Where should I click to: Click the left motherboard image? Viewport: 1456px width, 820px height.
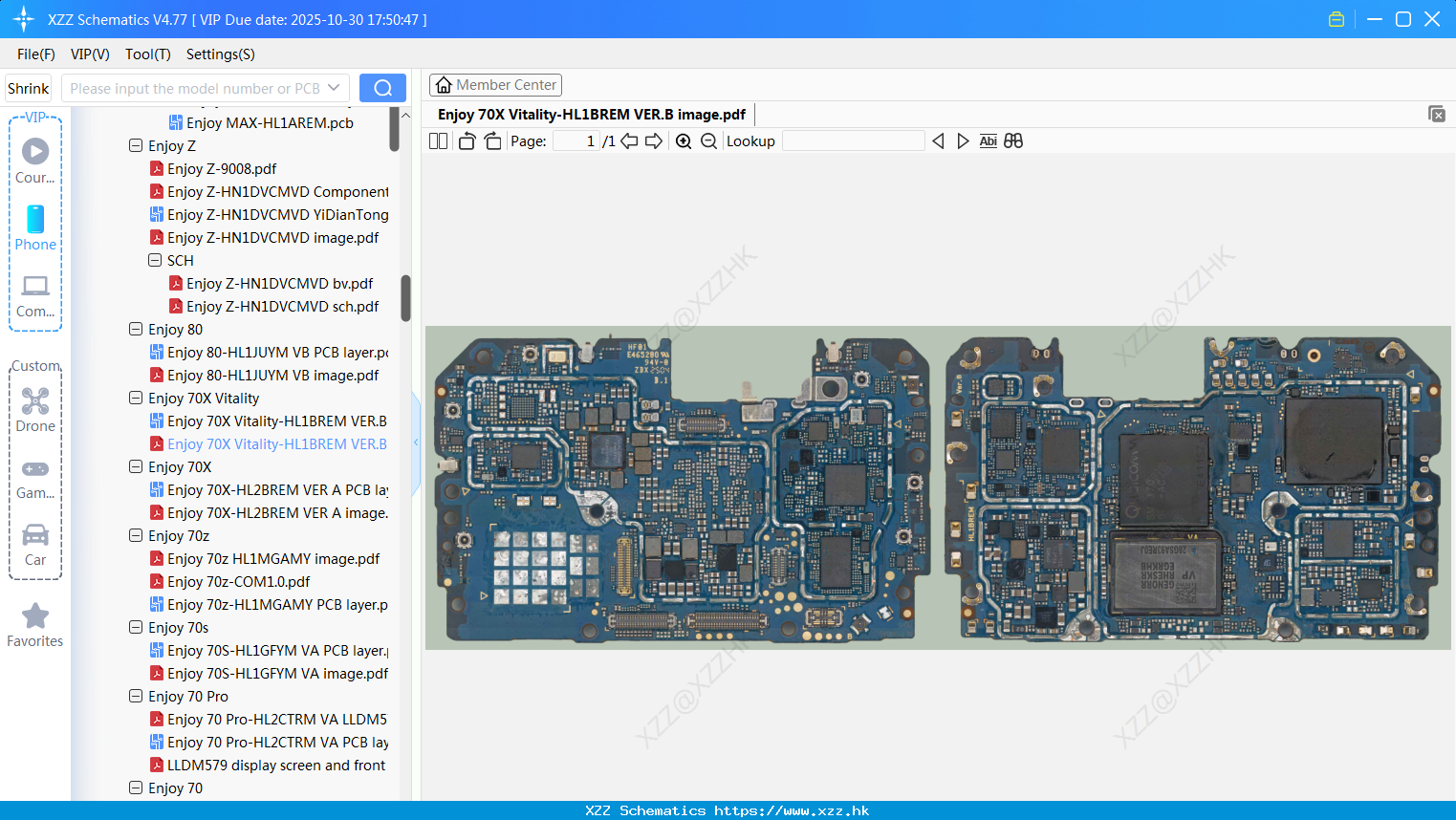pos(682,487)
